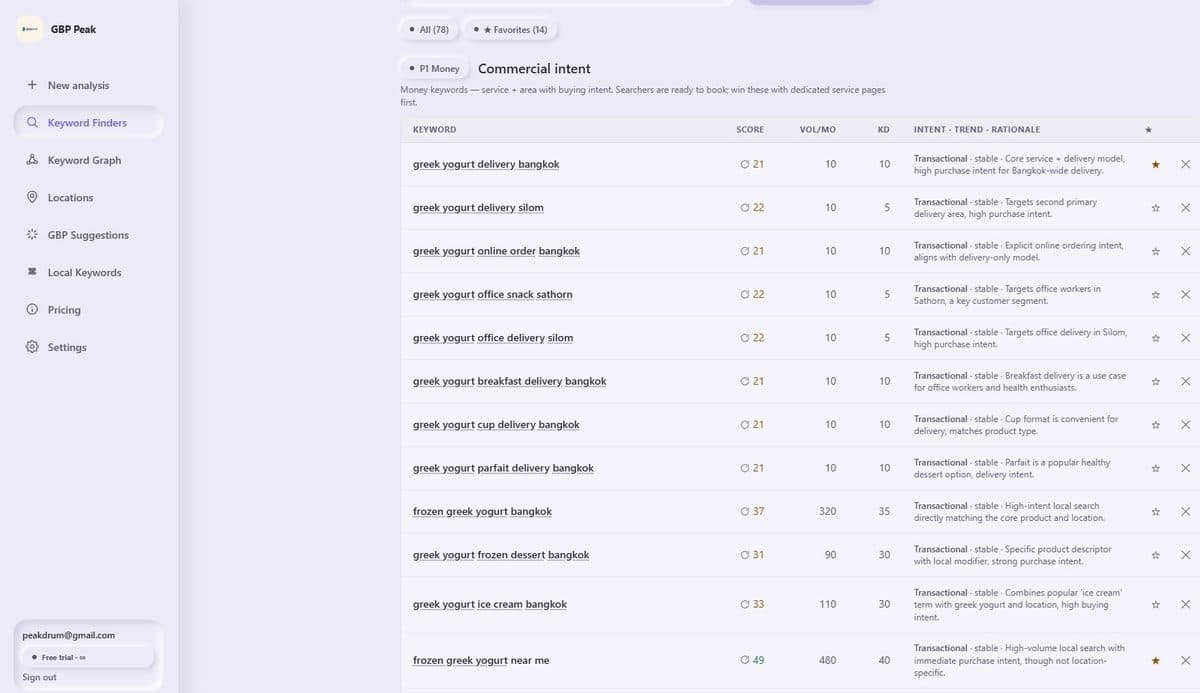Open keyword greek yogurt ice cream bangkok

490,604
